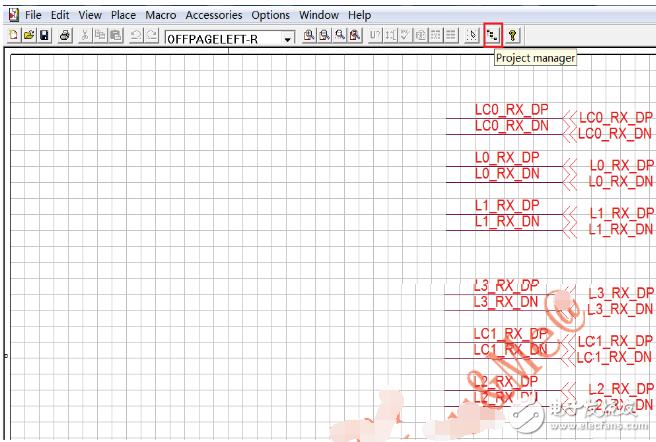The image size is (656, 442).
Task: Open the Accessories menu
Action: click(x=214, y=15)
